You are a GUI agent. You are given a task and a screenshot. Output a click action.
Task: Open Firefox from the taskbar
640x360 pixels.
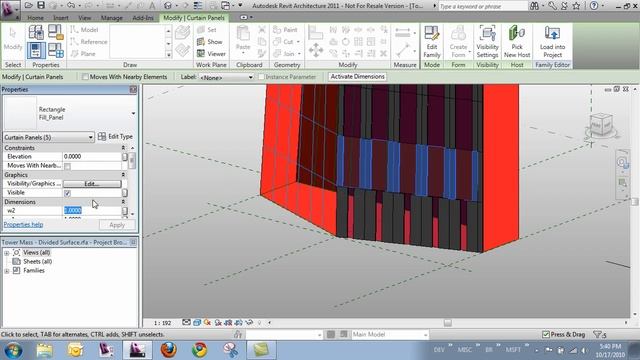[169, 350]
